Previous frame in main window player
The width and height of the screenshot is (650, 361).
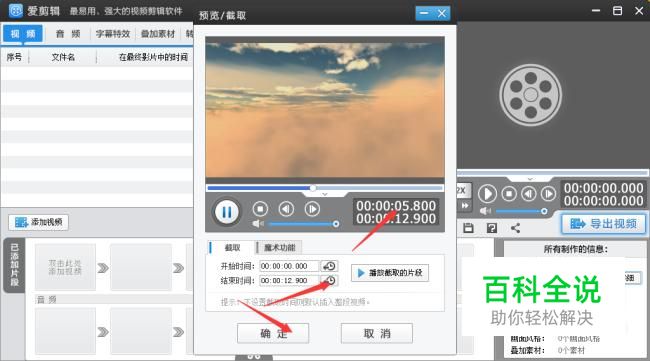[x=529, y=194]
